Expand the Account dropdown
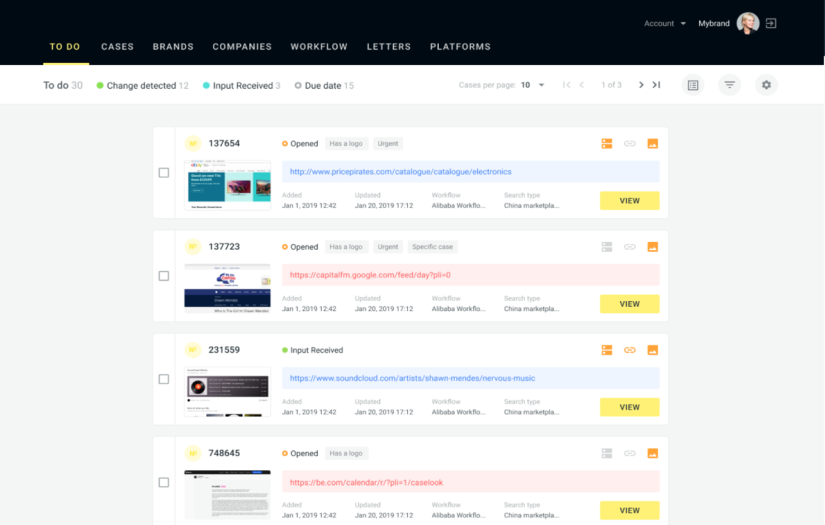The height and width of the screenshot is (525, 825). [x=665, y=23]
